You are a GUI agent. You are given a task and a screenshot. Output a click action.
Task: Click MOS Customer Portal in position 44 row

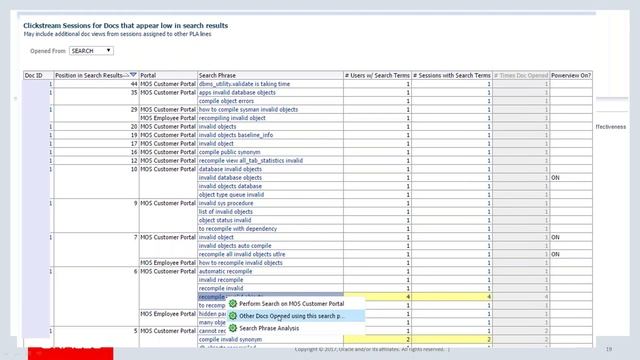click(x=168, y=84)
